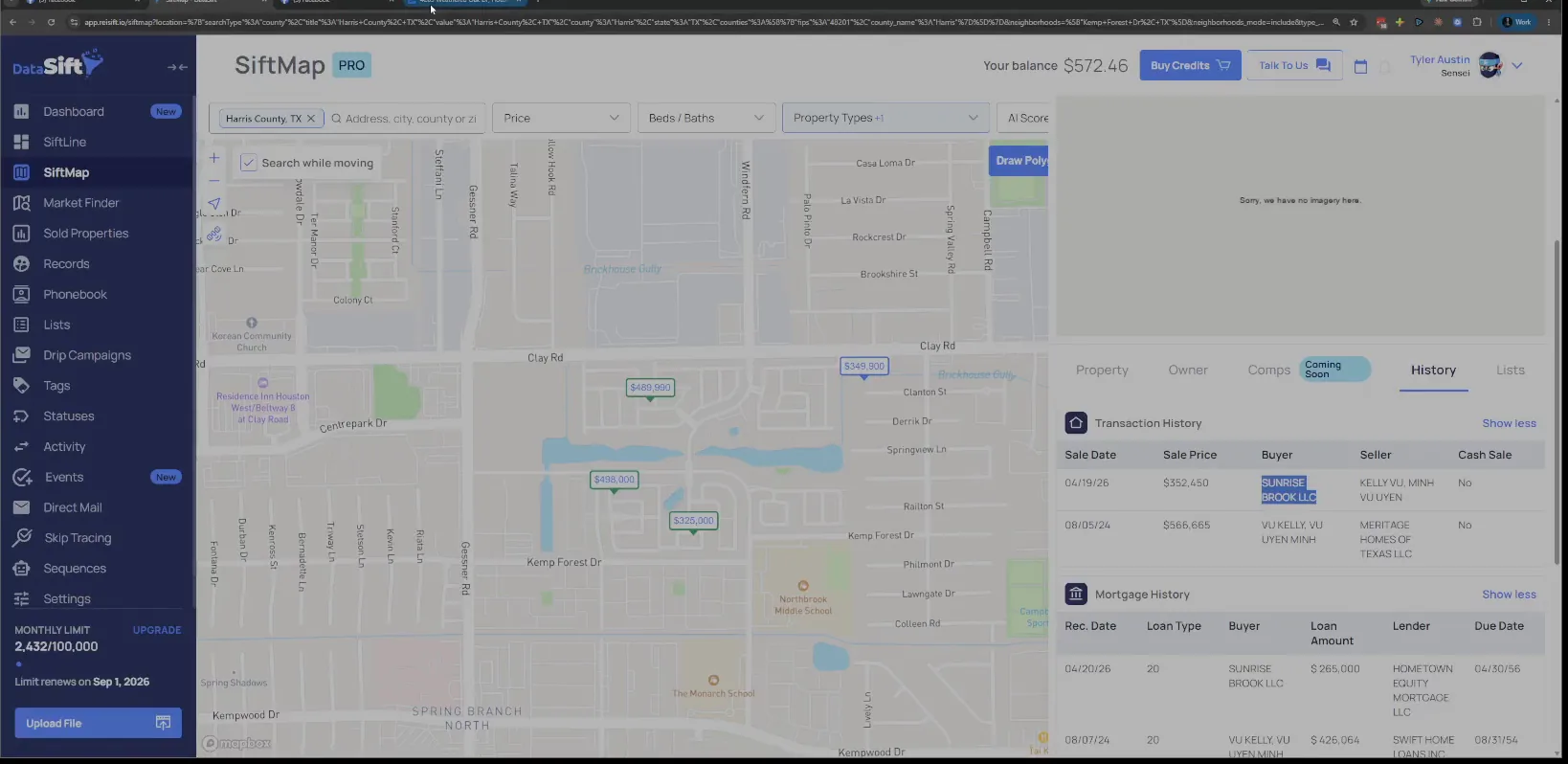This screenshot has width=1568, height=764.
Task: Zoom in on the map
Action: click(213, 158)
